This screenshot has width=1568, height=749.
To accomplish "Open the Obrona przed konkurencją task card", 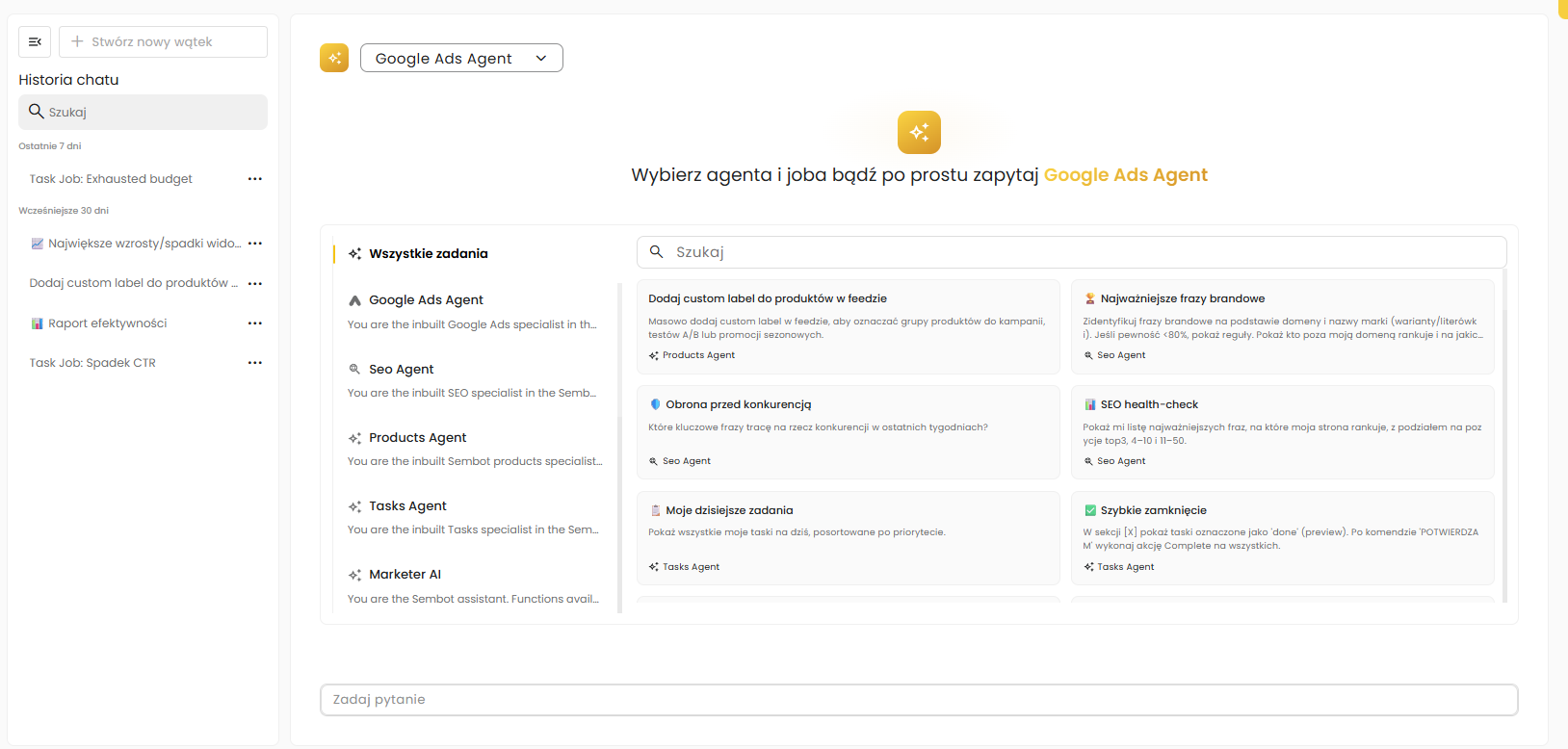I will (848, 431).
